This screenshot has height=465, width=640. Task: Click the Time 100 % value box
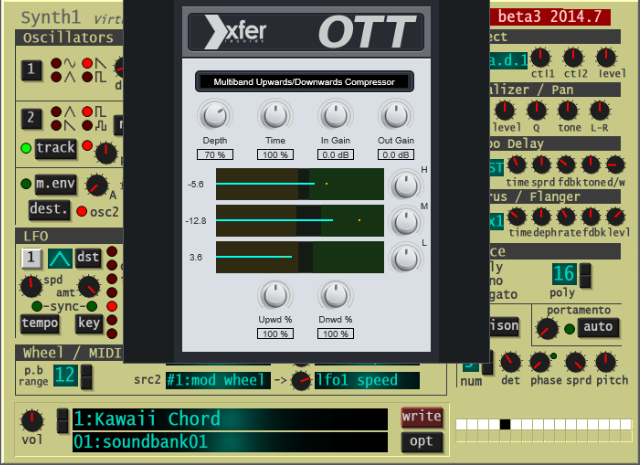(275, 155)
